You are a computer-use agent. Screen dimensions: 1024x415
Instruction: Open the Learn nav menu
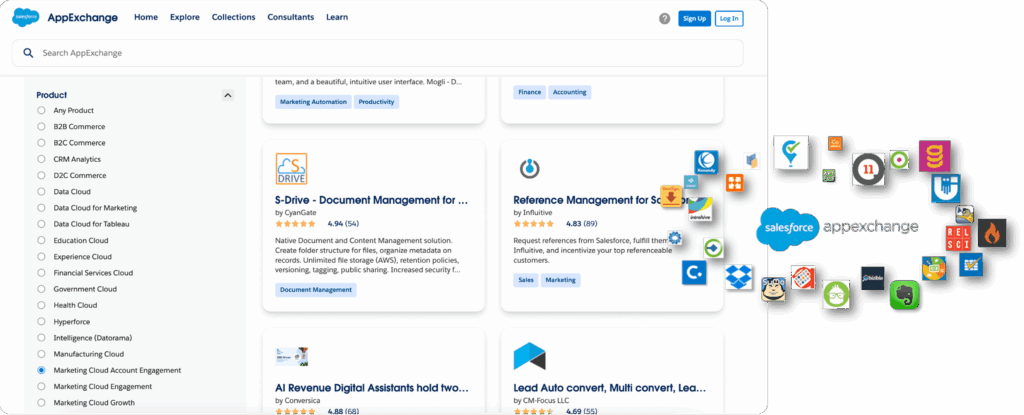click(x=337, y=18)
